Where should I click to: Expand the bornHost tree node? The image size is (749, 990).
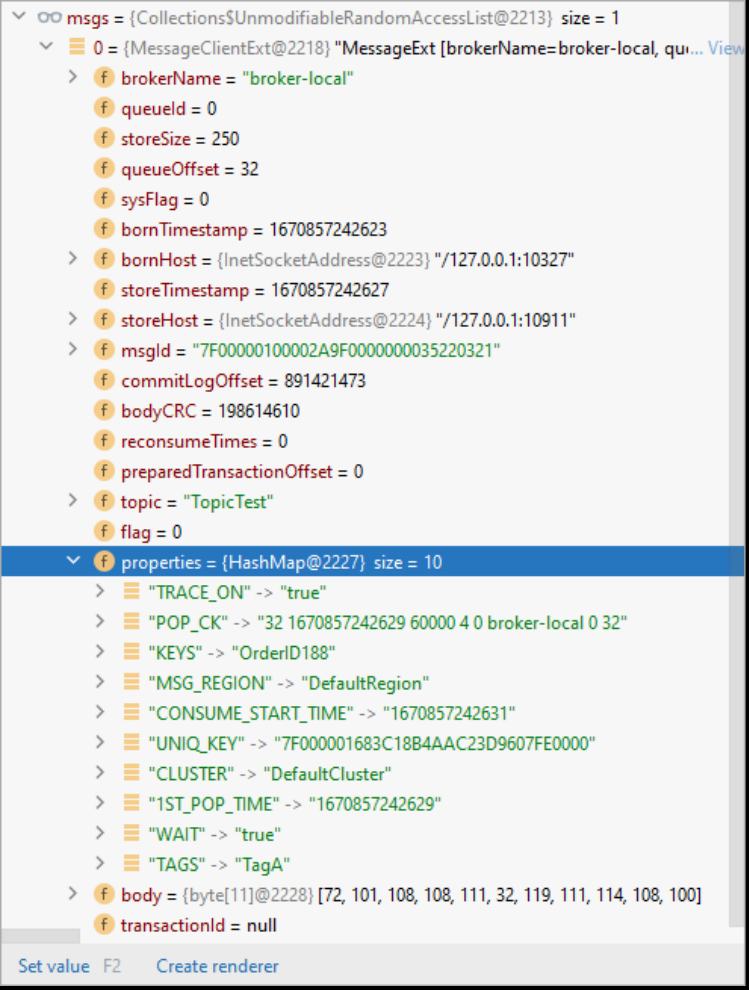pos(71,259)
